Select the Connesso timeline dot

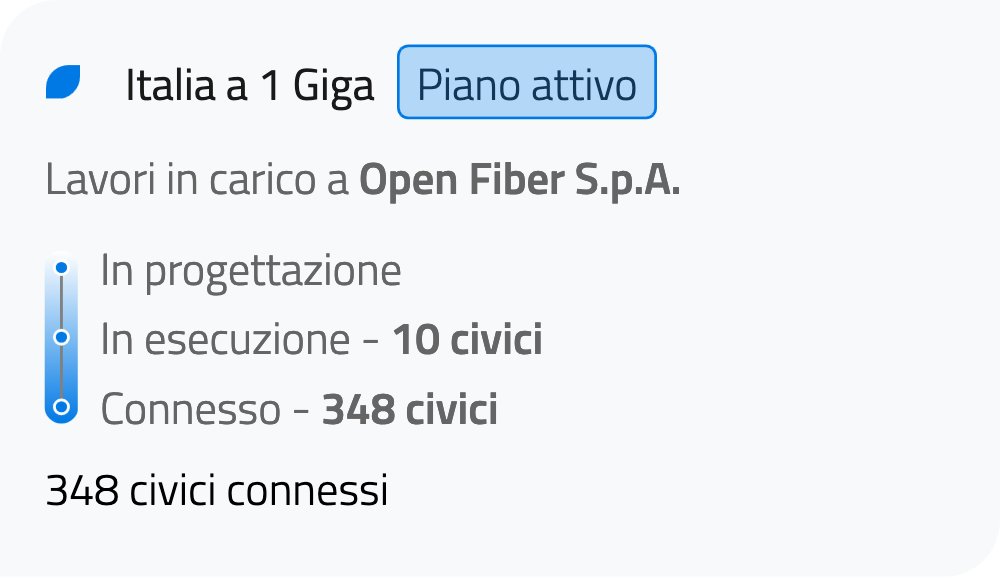point(62,406)
